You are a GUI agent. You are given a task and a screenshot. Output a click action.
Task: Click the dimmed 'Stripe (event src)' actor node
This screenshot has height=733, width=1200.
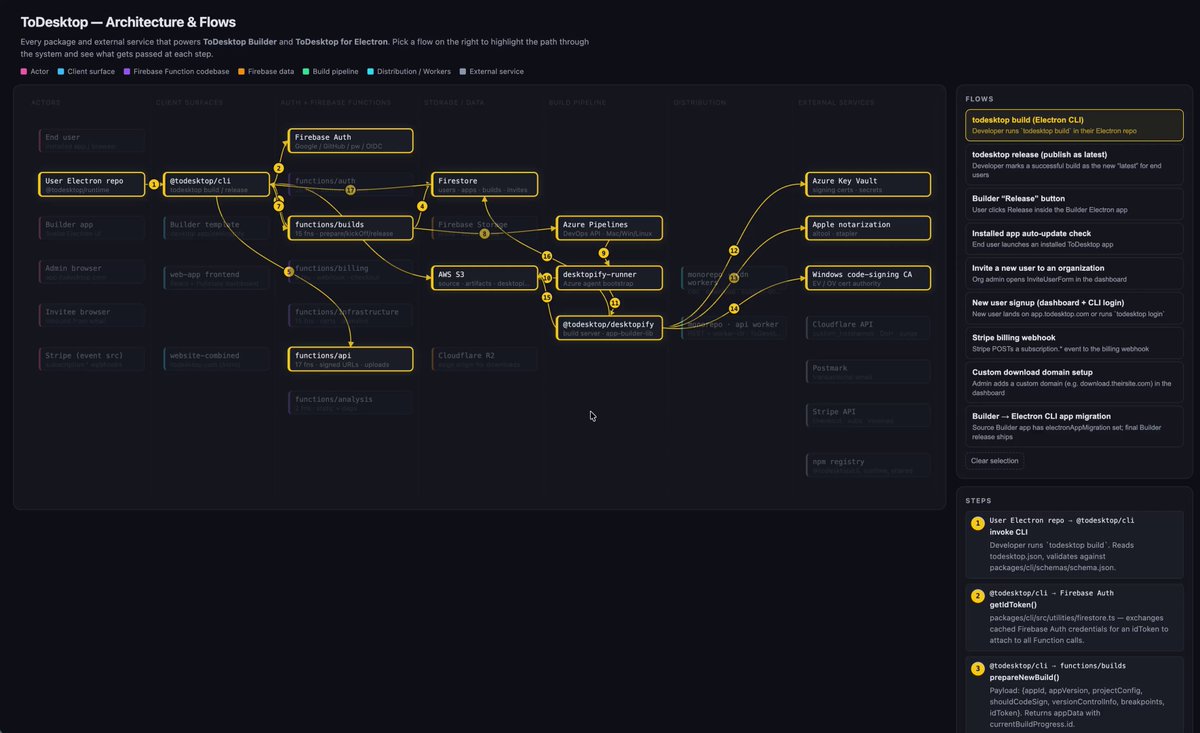92,359
